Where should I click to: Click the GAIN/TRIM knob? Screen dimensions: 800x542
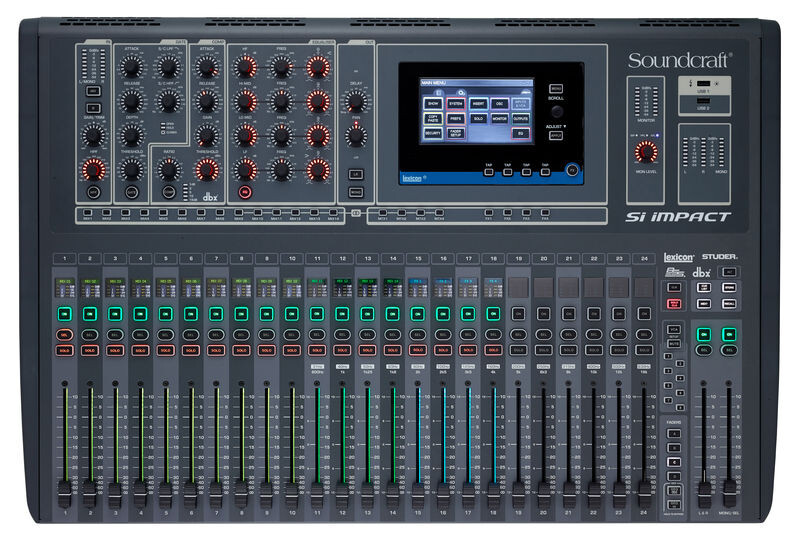[x=93, y=136]
